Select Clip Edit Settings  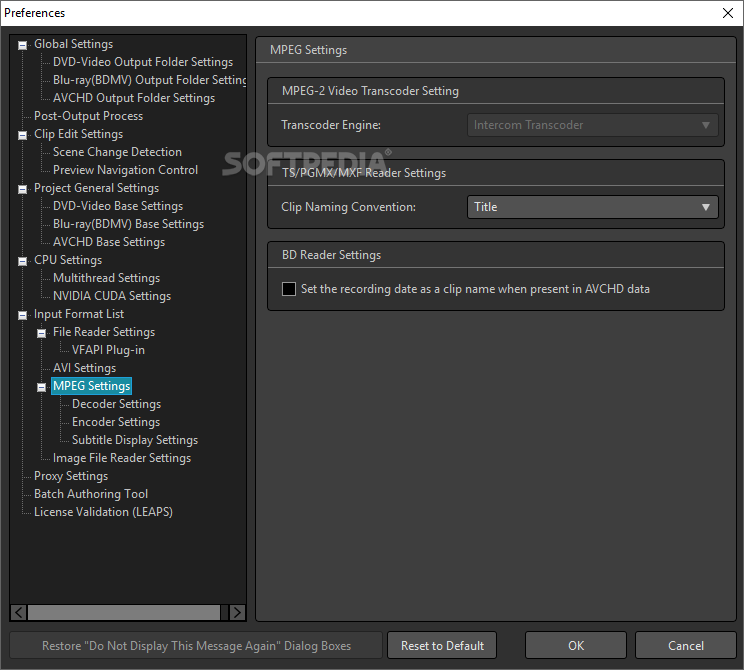click(78, 134)
